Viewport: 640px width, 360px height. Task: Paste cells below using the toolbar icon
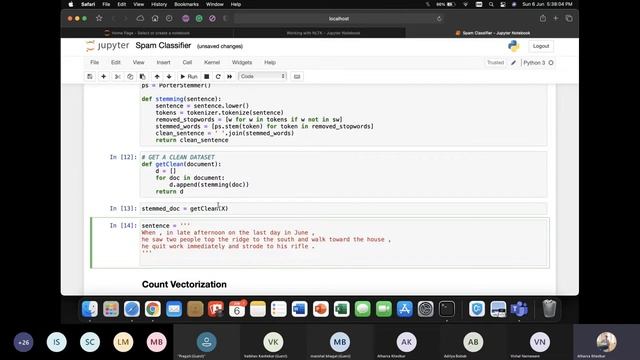[142, 76]
